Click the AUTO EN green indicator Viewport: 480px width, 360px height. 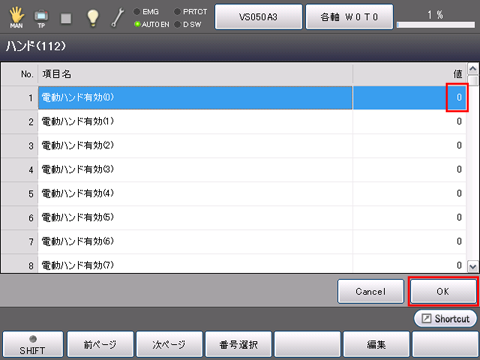click(152, 24)
